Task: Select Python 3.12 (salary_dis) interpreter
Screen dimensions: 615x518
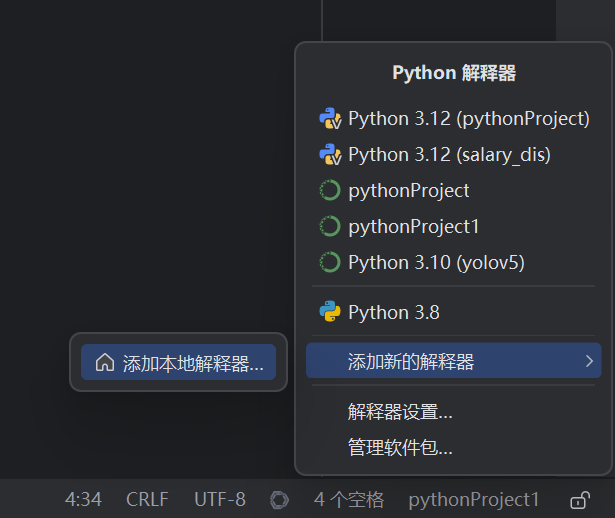Action: (453, 154)
